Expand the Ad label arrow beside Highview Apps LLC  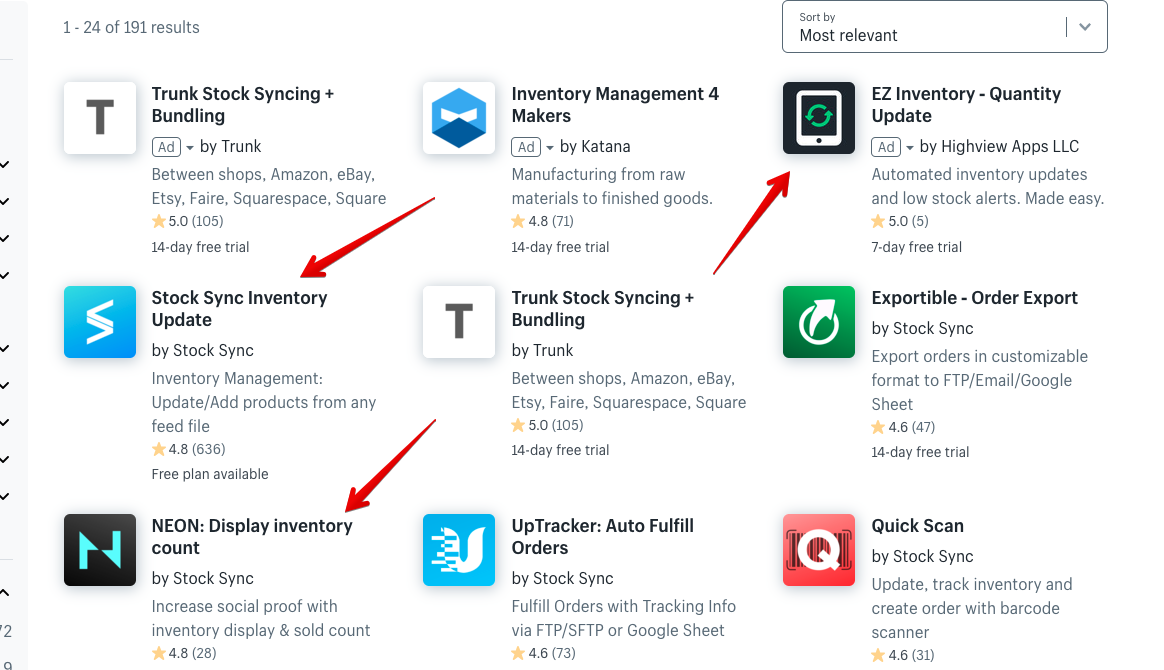[x=910, y=148]
